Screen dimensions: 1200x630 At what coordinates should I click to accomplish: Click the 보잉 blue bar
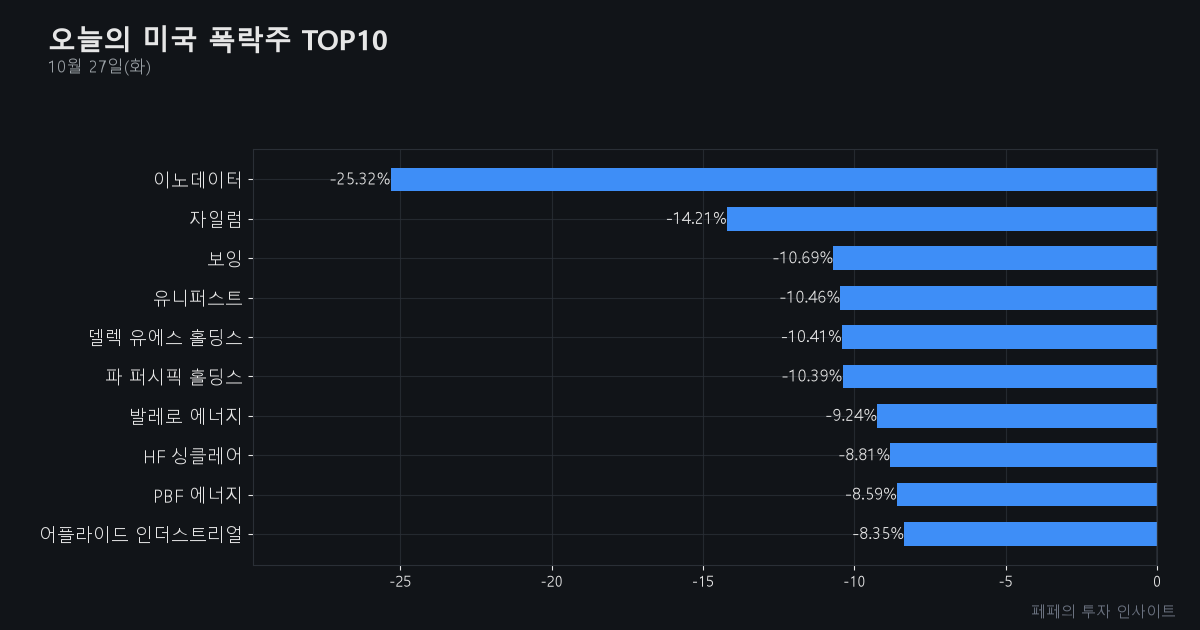[x=995, y=258]
